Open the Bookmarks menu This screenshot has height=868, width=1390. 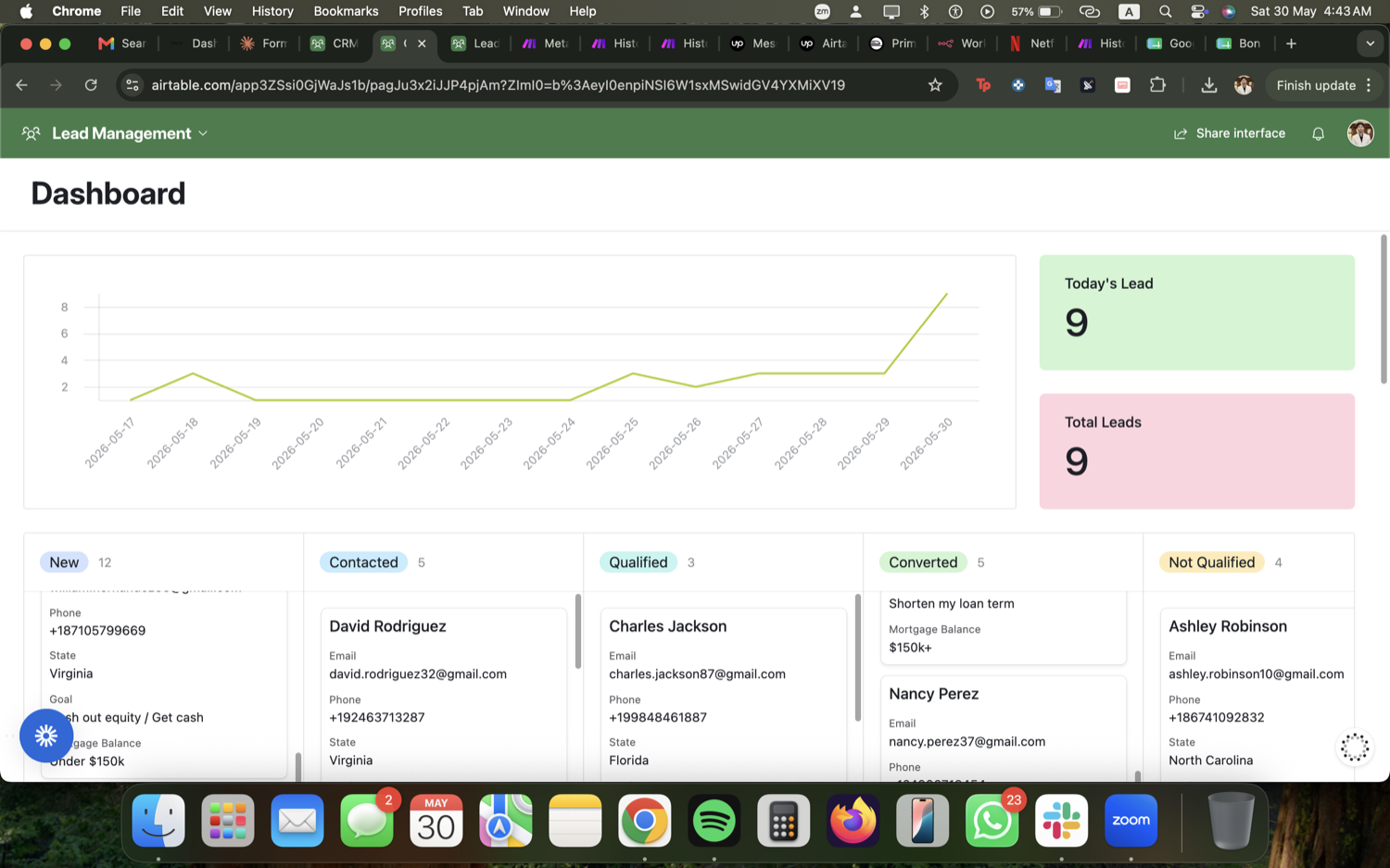[x=346, y=11]
